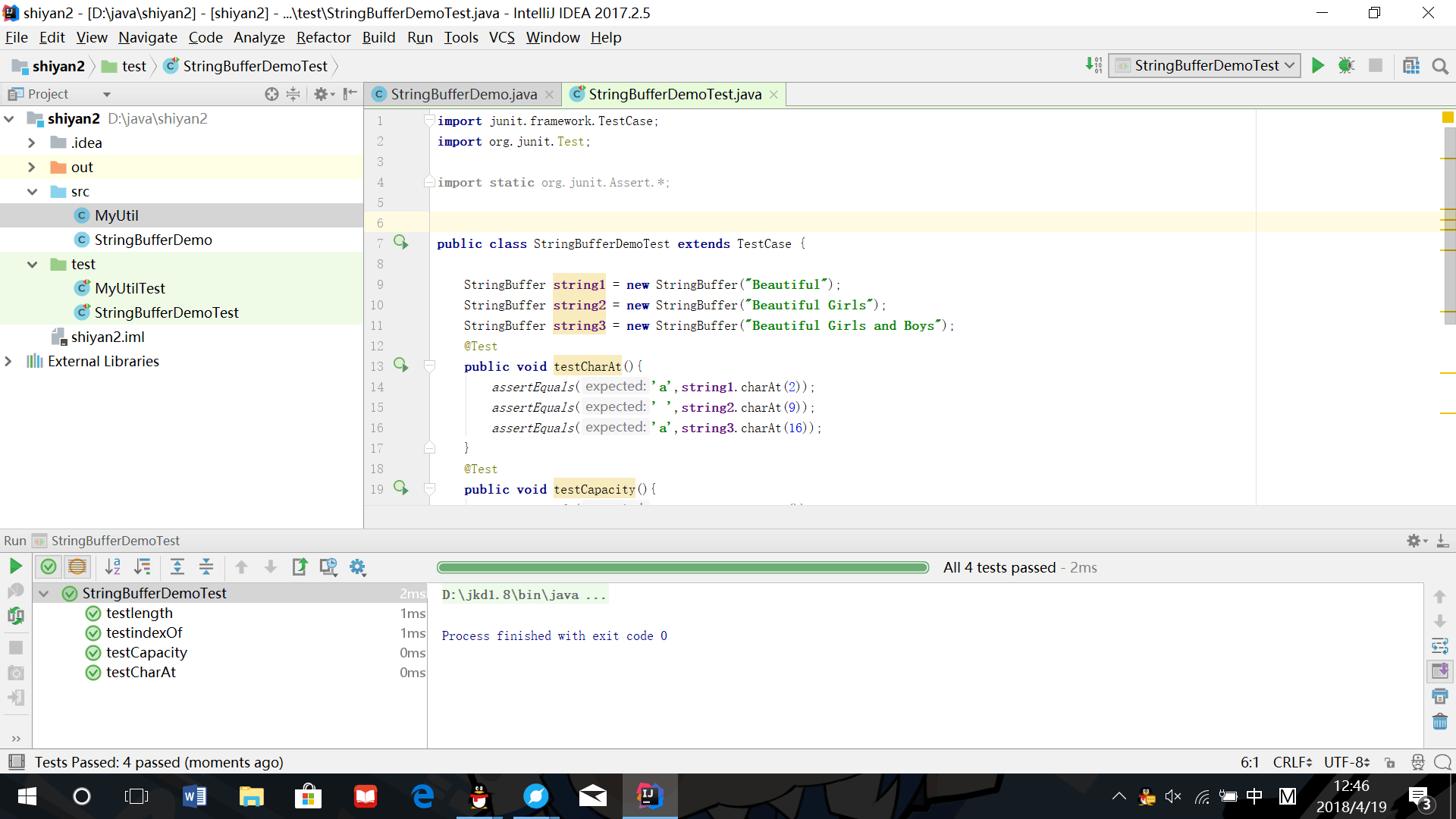Stop the running process in main toolbar
The width and height of the screenshot is (1456, 819).
pyautogui.click(x=1375, y=66)
